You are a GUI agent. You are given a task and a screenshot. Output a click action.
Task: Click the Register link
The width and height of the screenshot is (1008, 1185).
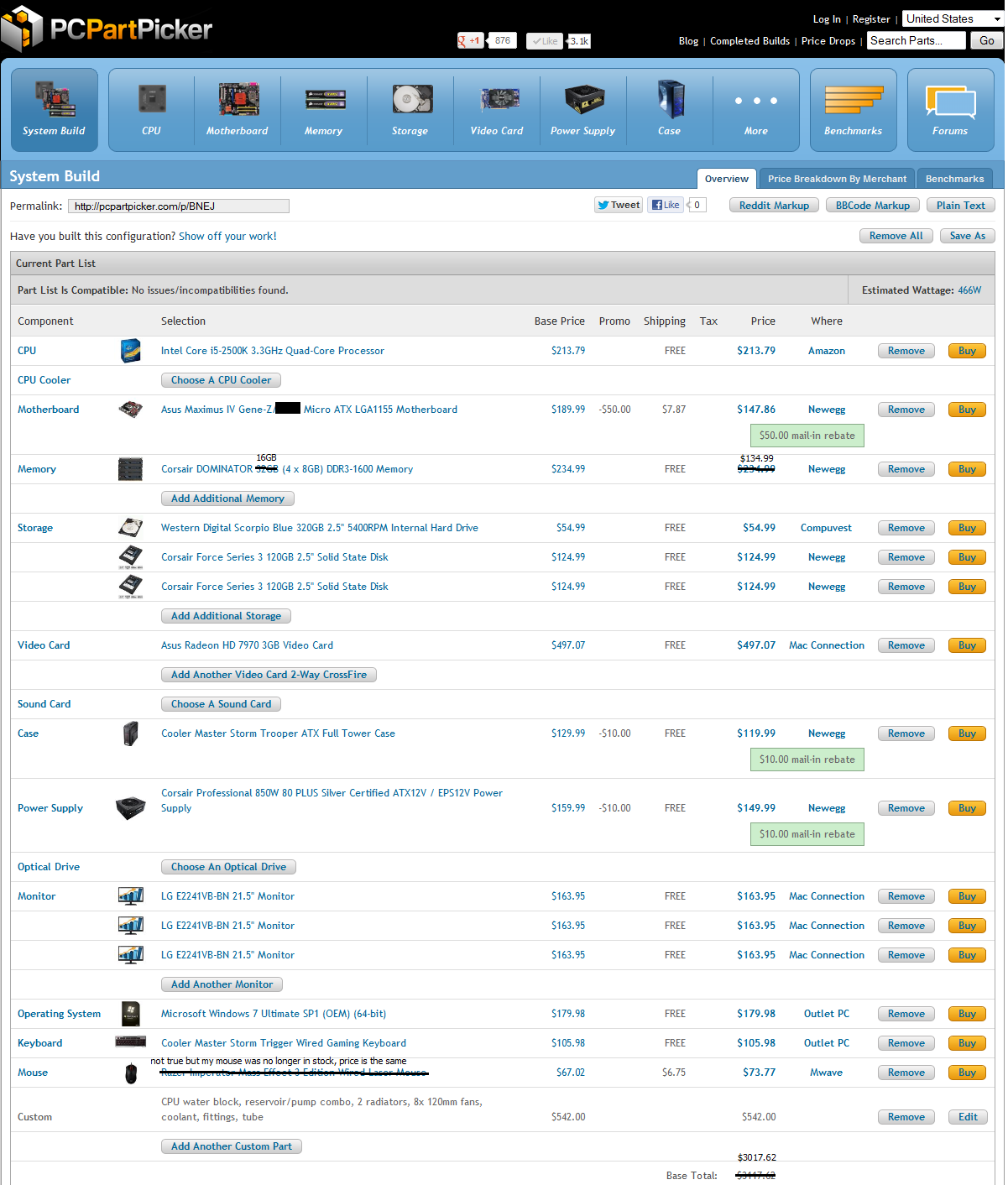click(x=871, y=19)
